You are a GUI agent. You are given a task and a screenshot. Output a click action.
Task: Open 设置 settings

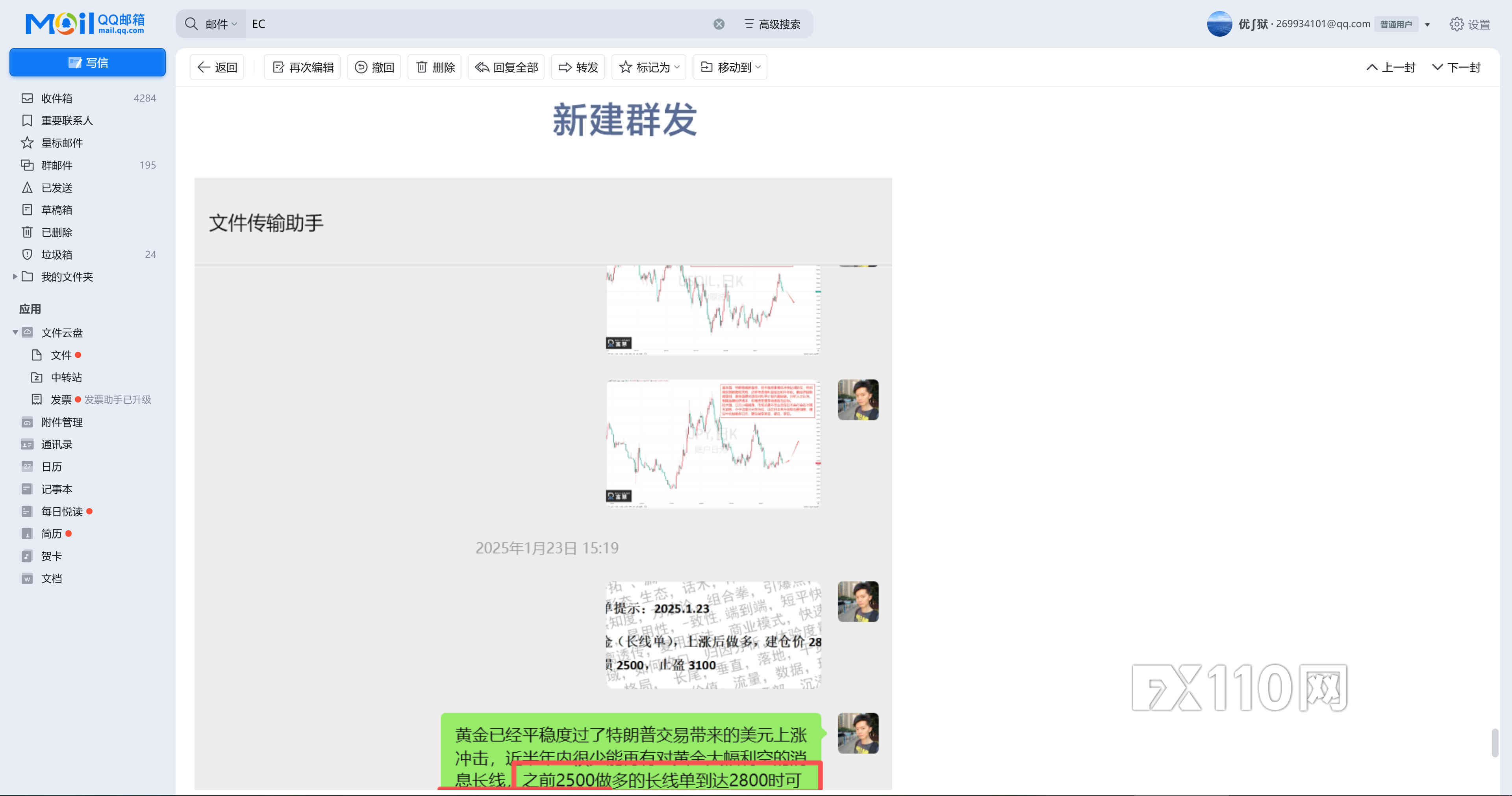point(1470,24)
